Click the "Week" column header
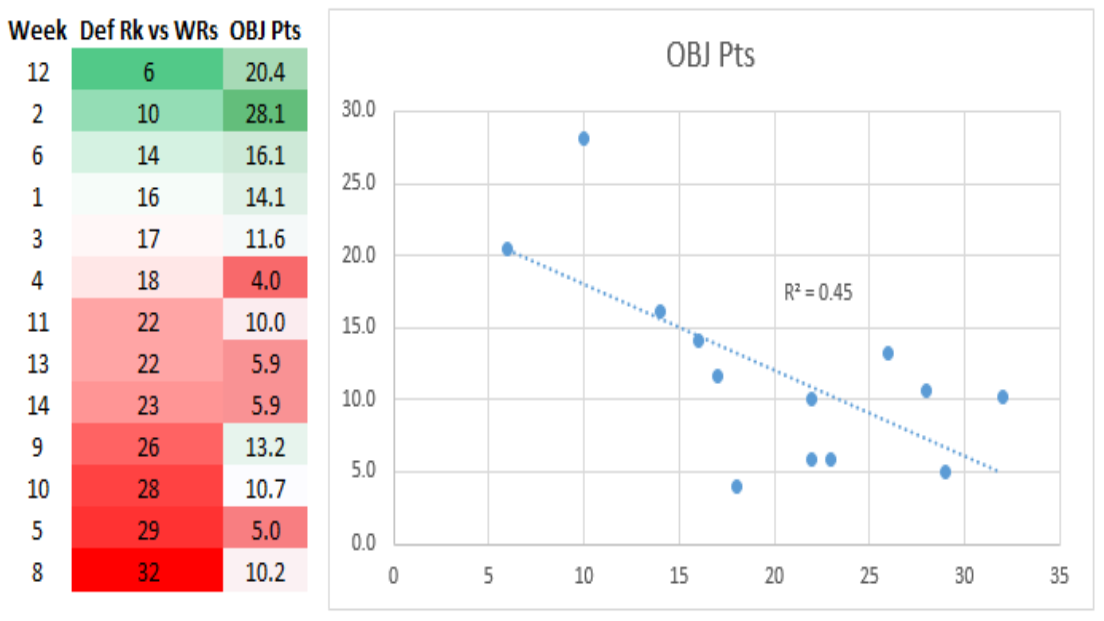This screenshot has width=1104, height=621. 36,31
